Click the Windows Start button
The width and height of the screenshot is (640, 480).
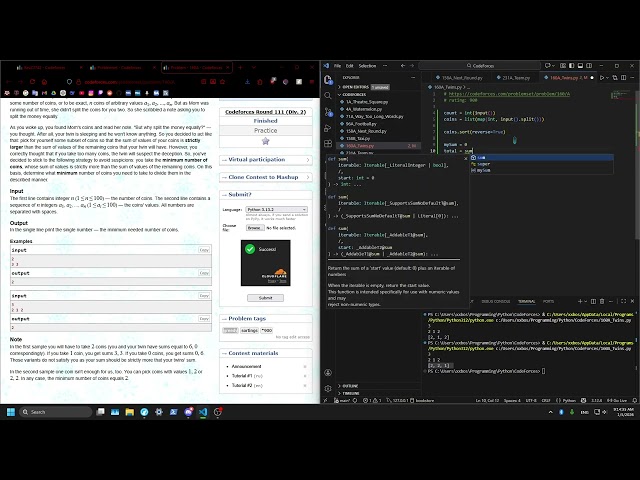tap(11, 412)
